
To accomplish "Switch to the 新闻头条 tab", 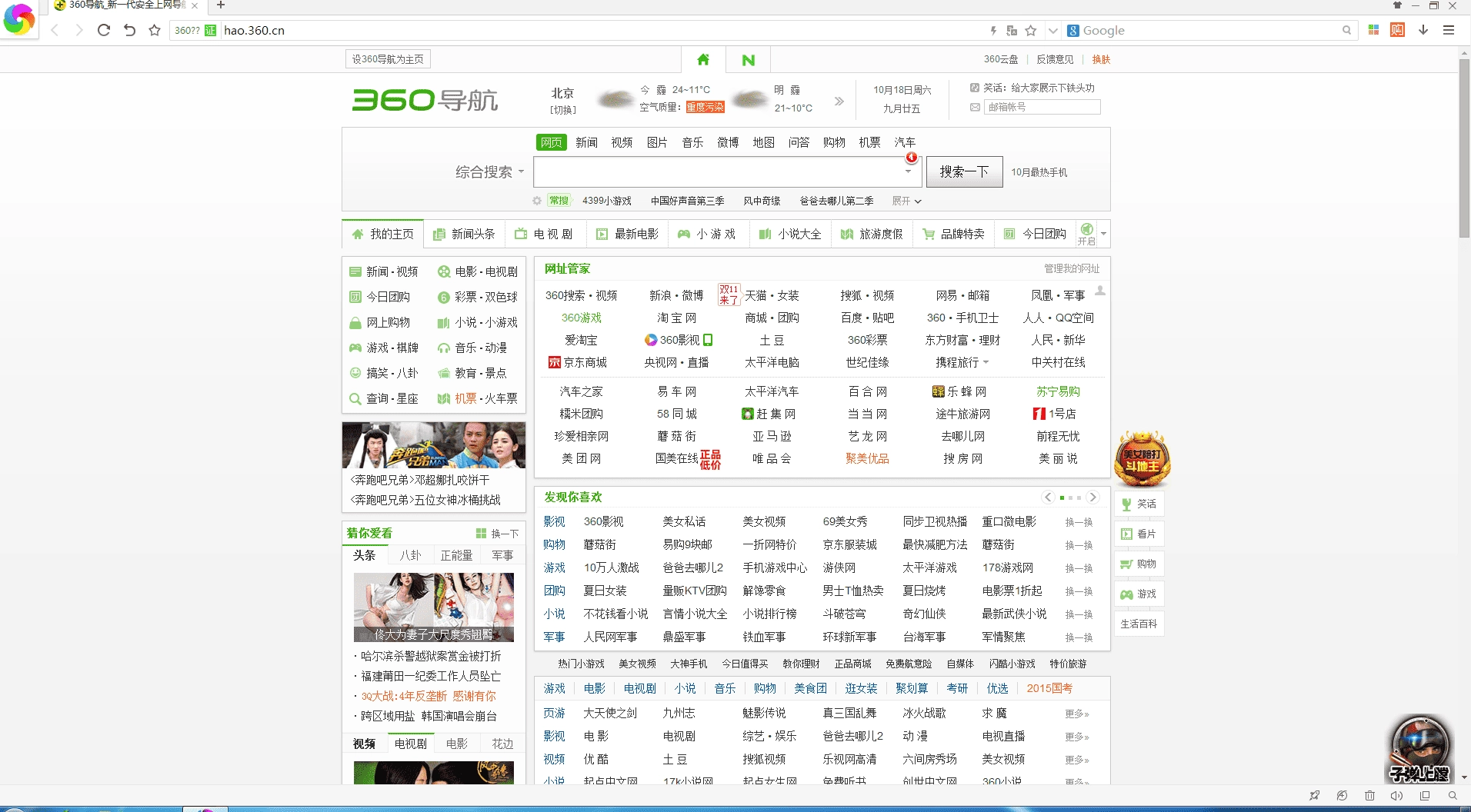I will point(464,234).
